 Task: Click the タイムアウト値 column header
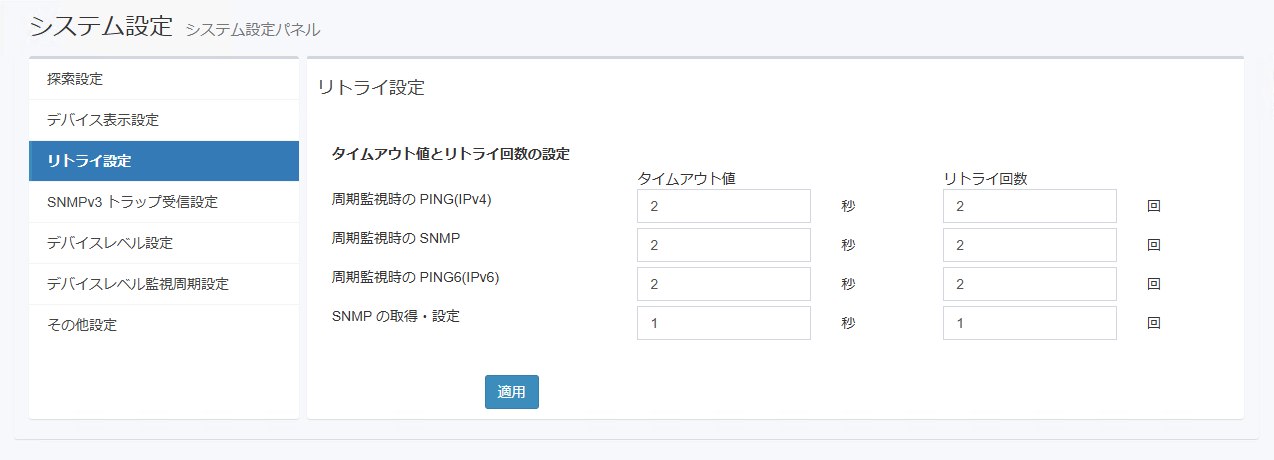687,178
